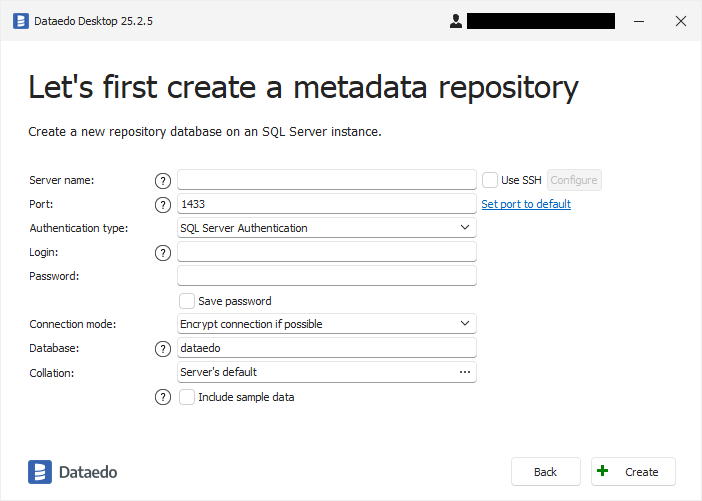Click into the Port field showing 1433

327,204
